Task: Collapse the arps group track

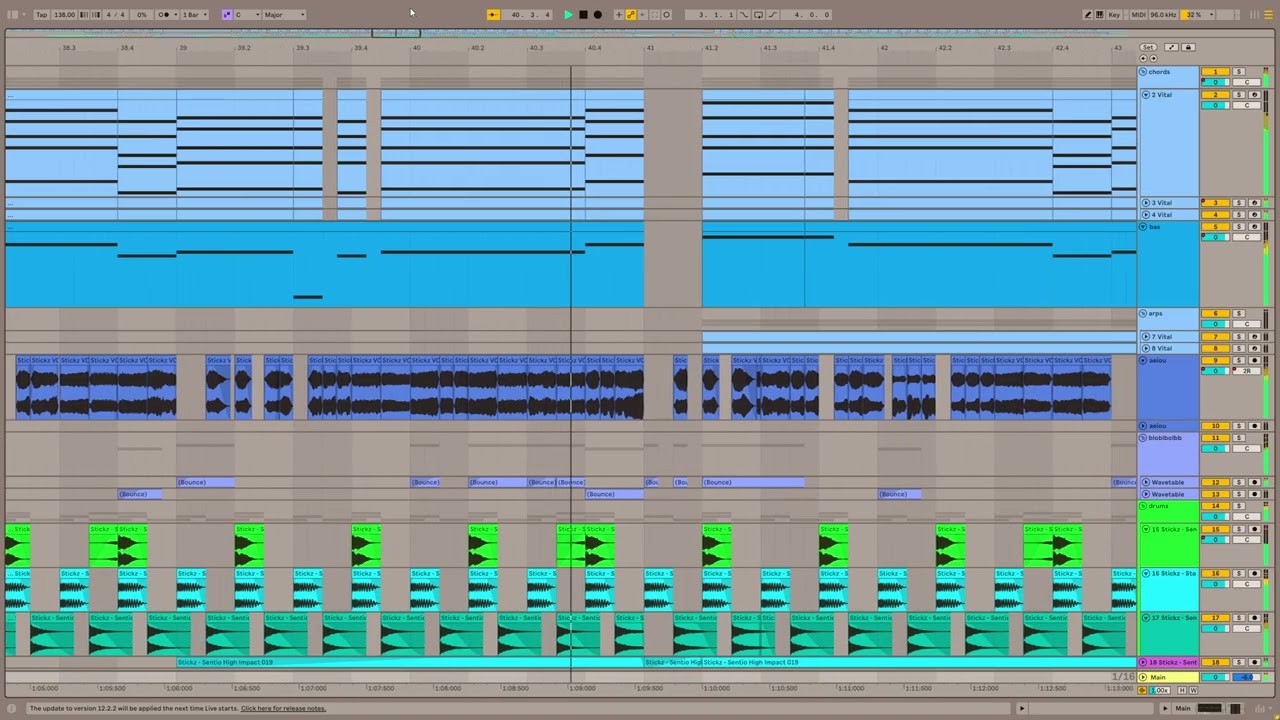Action: tap(1144, 314)
